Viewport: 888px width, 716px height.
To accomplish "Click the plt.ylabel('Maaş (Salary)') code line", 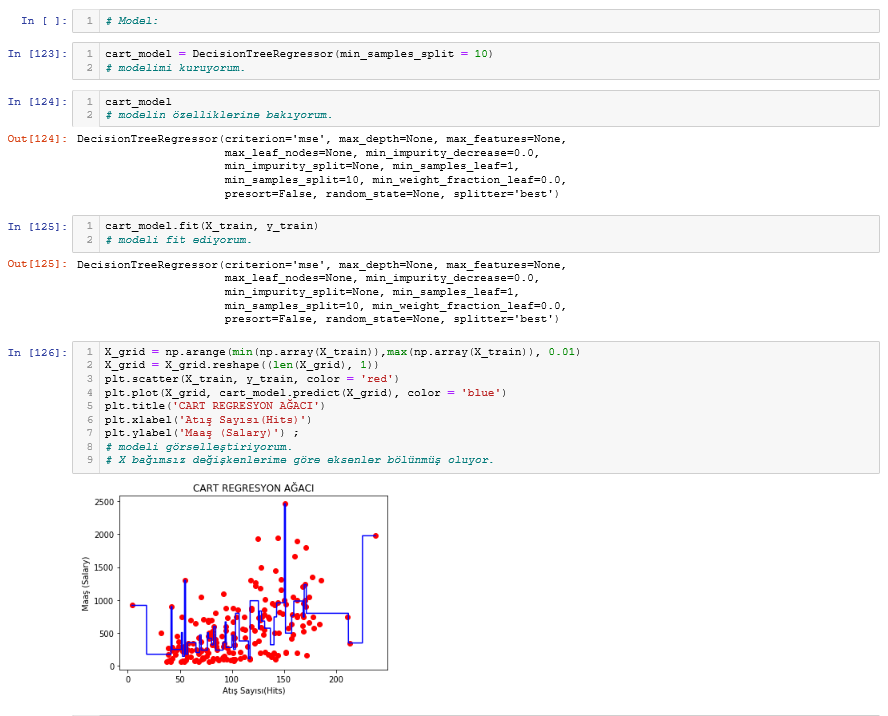I will pyautogui.click(x=202, y=433).
